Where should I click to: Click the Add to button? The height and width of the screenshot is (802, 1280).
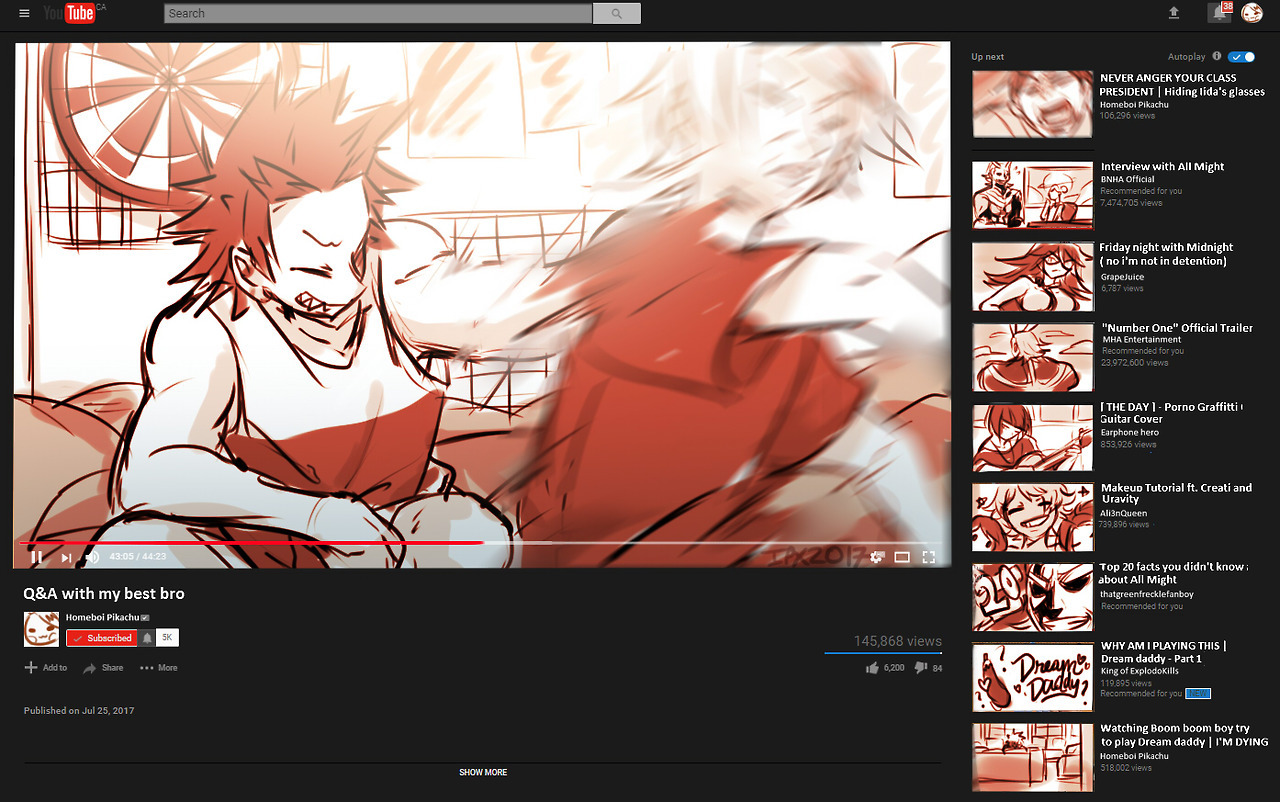[46, 667]
